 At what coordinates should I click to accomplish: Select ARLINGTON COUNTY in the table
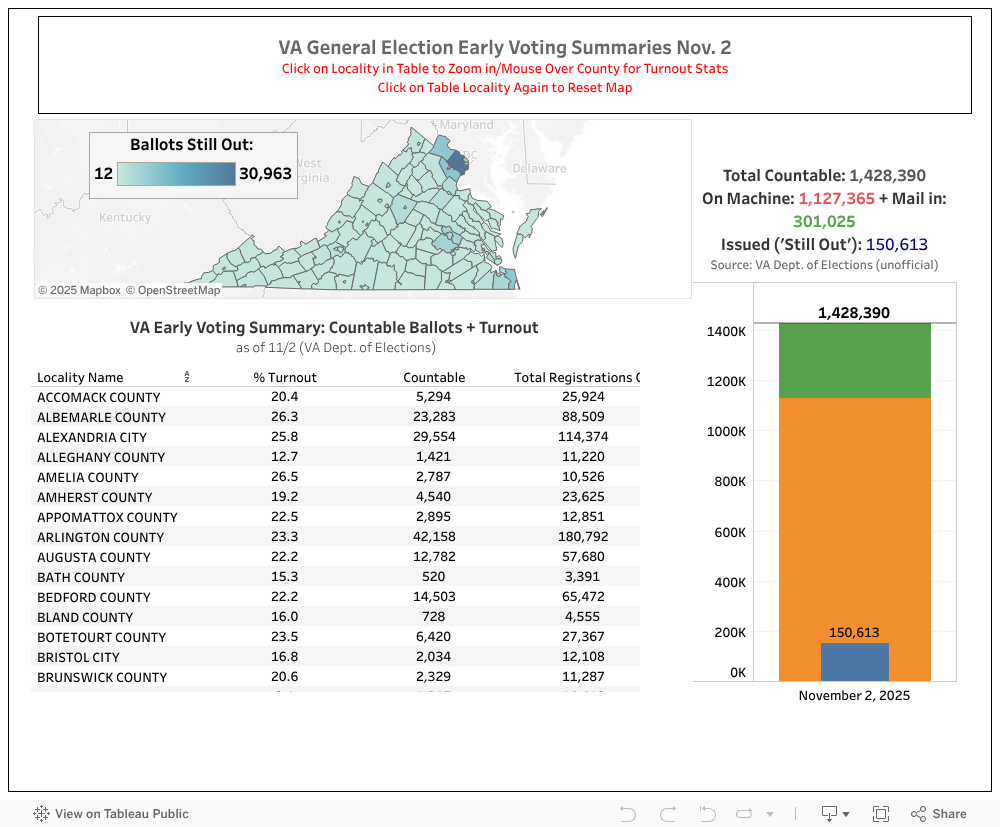[x=100, y=537]
